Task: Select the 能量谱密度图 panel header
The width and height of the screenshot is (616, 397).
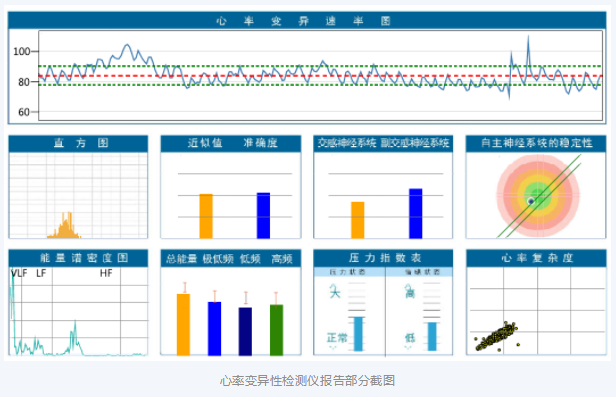Action: (78, 258)
